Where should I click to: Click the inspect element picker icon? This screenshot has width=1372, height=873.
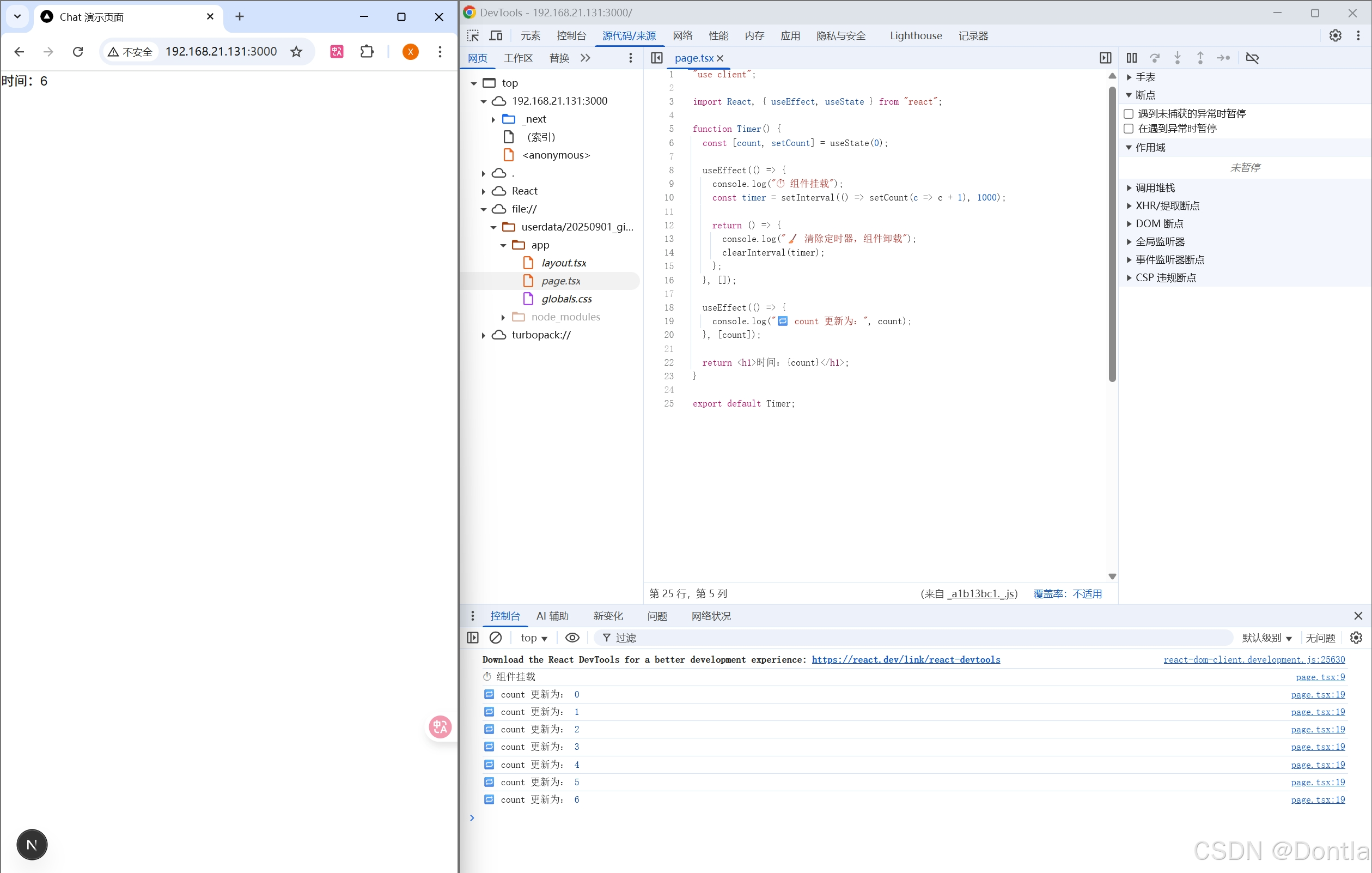click(472, 35)
